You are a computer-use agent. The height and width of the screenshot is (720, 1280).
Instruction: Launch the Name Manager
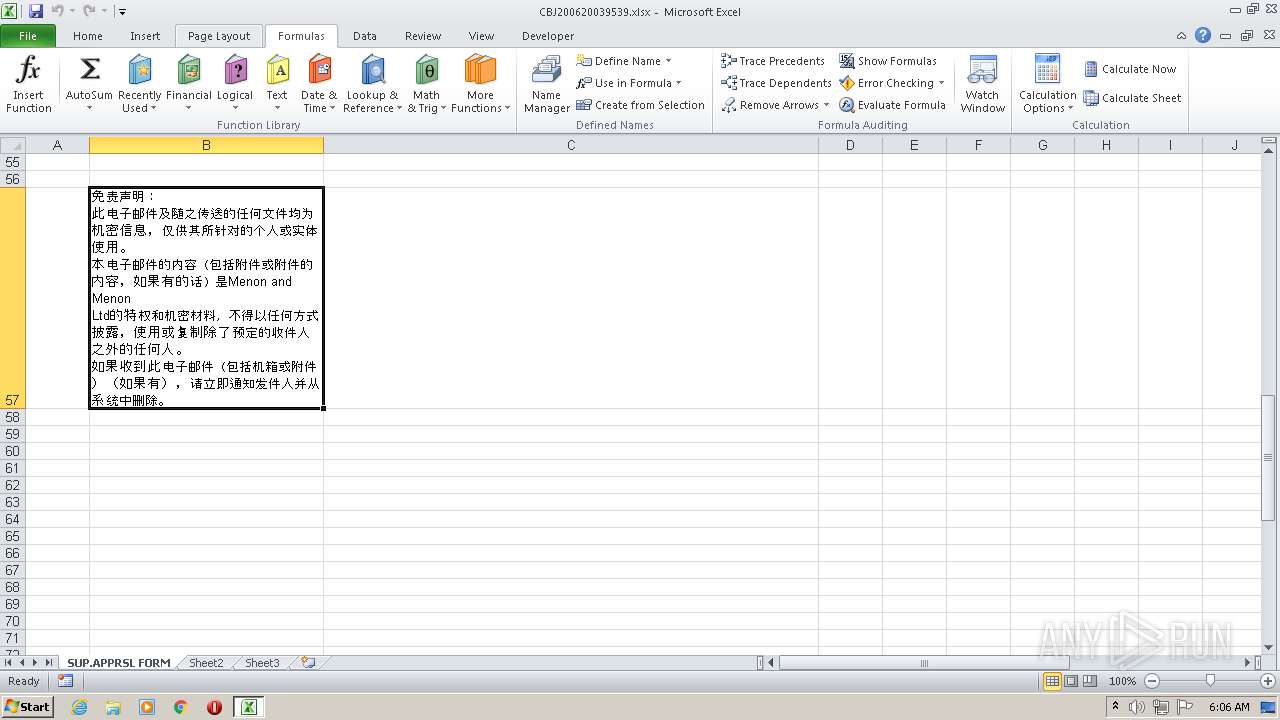click(x=547, y=85)
